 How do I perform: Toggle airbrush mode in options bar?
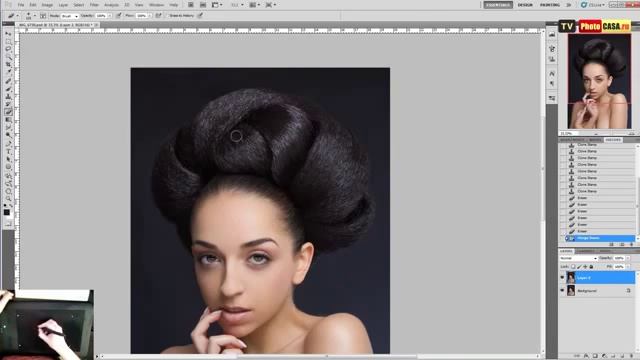tap(158, 16)
